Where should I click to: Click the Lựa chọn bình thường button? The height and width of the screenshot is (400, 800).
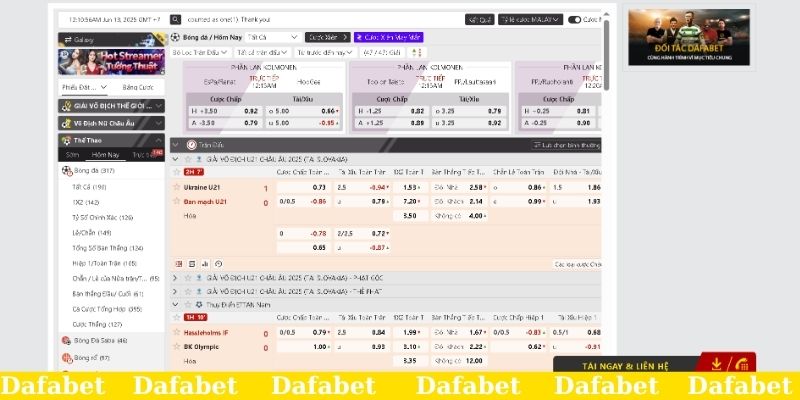566,145
